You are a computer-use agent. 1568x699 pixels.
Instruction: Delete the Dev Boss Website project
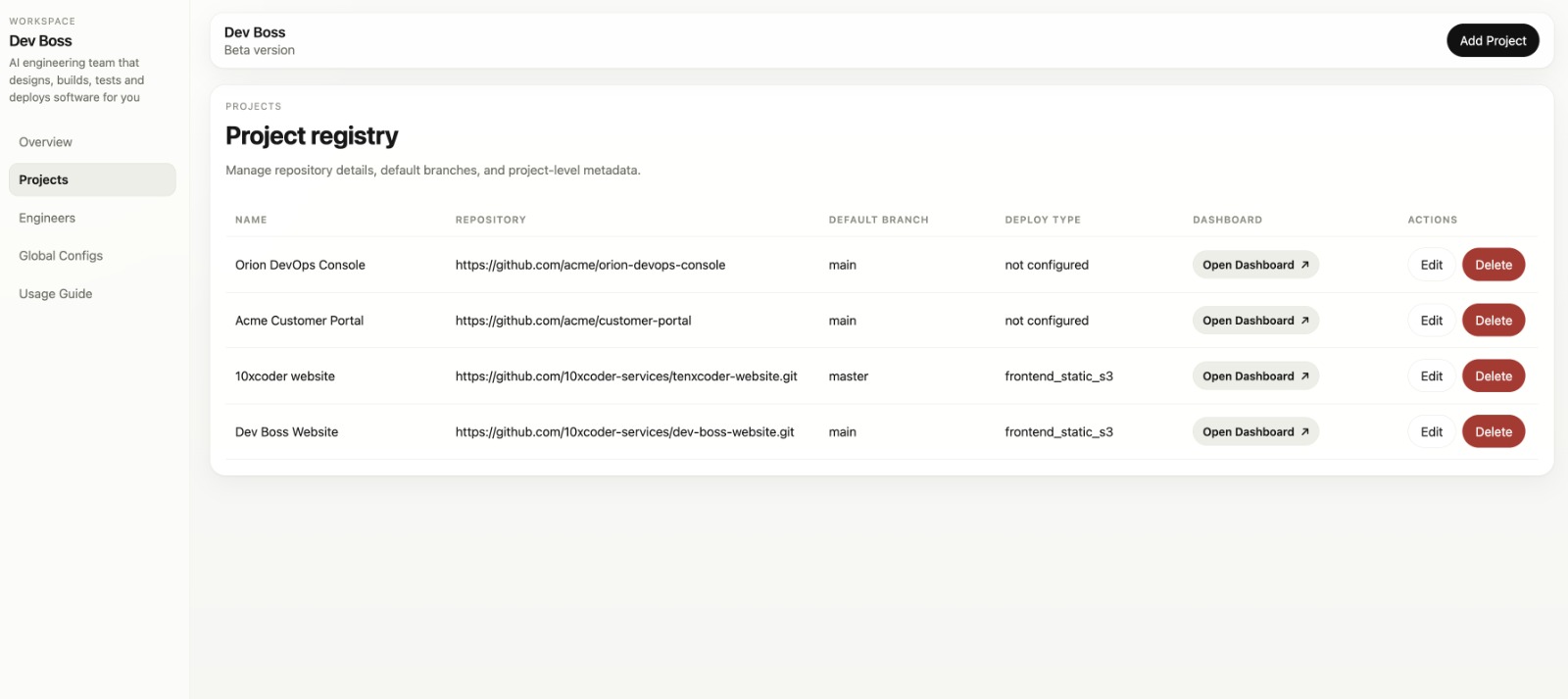click(1494, 432)
